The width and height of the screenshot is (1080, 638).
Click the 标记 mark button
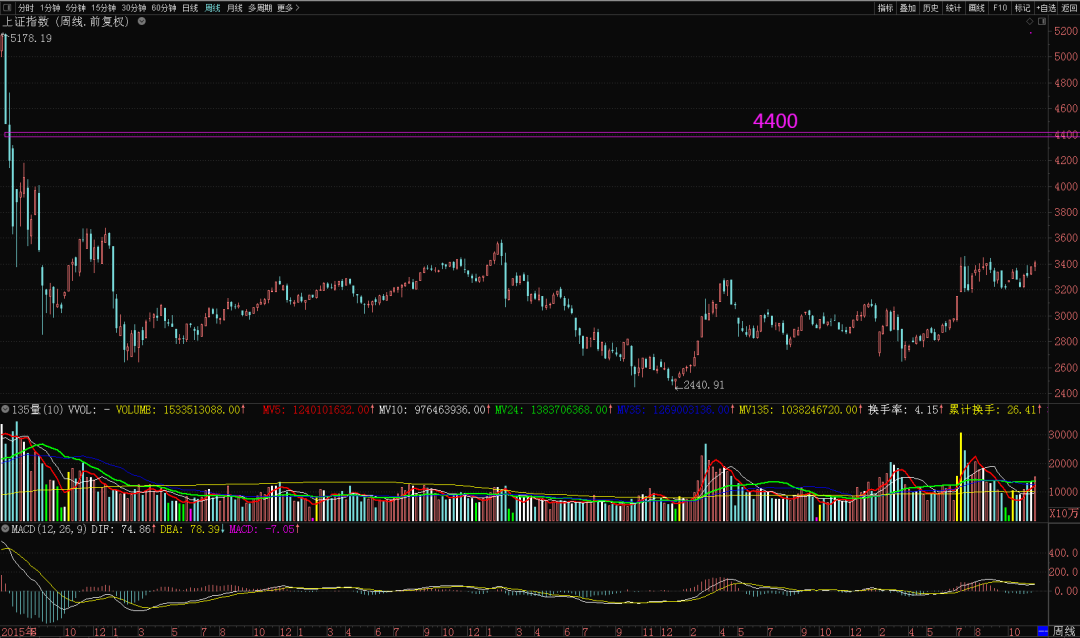(x=1022, y=8)
